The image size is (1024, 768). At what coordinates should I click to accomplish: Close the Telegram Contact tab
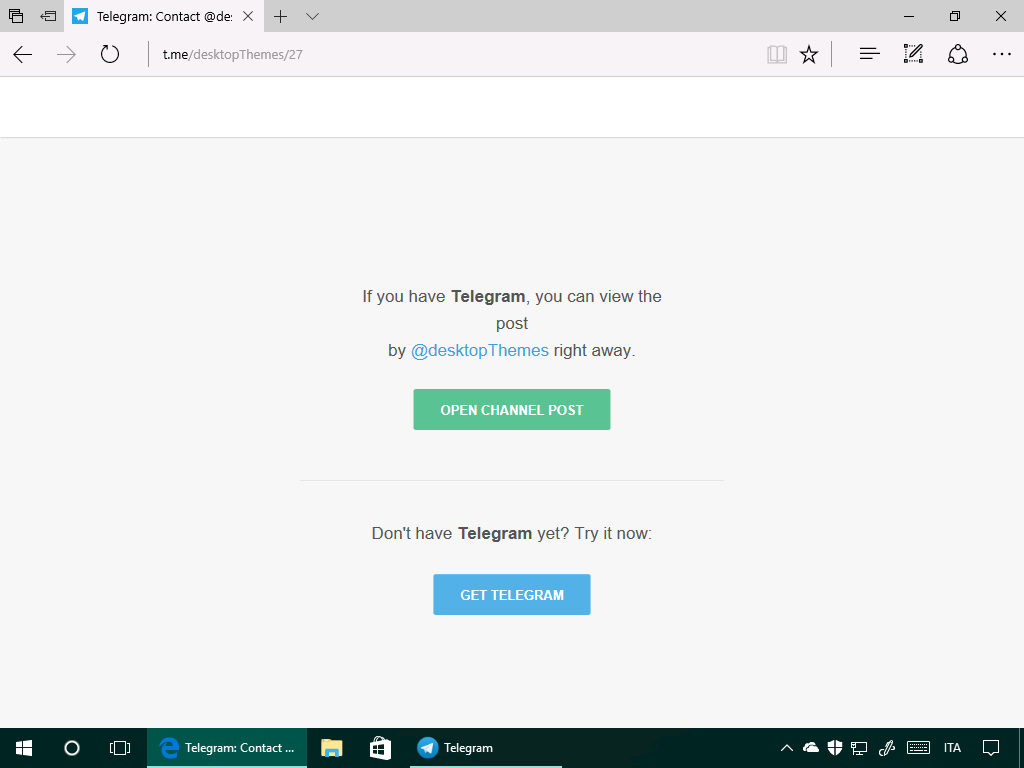point(248,16)
